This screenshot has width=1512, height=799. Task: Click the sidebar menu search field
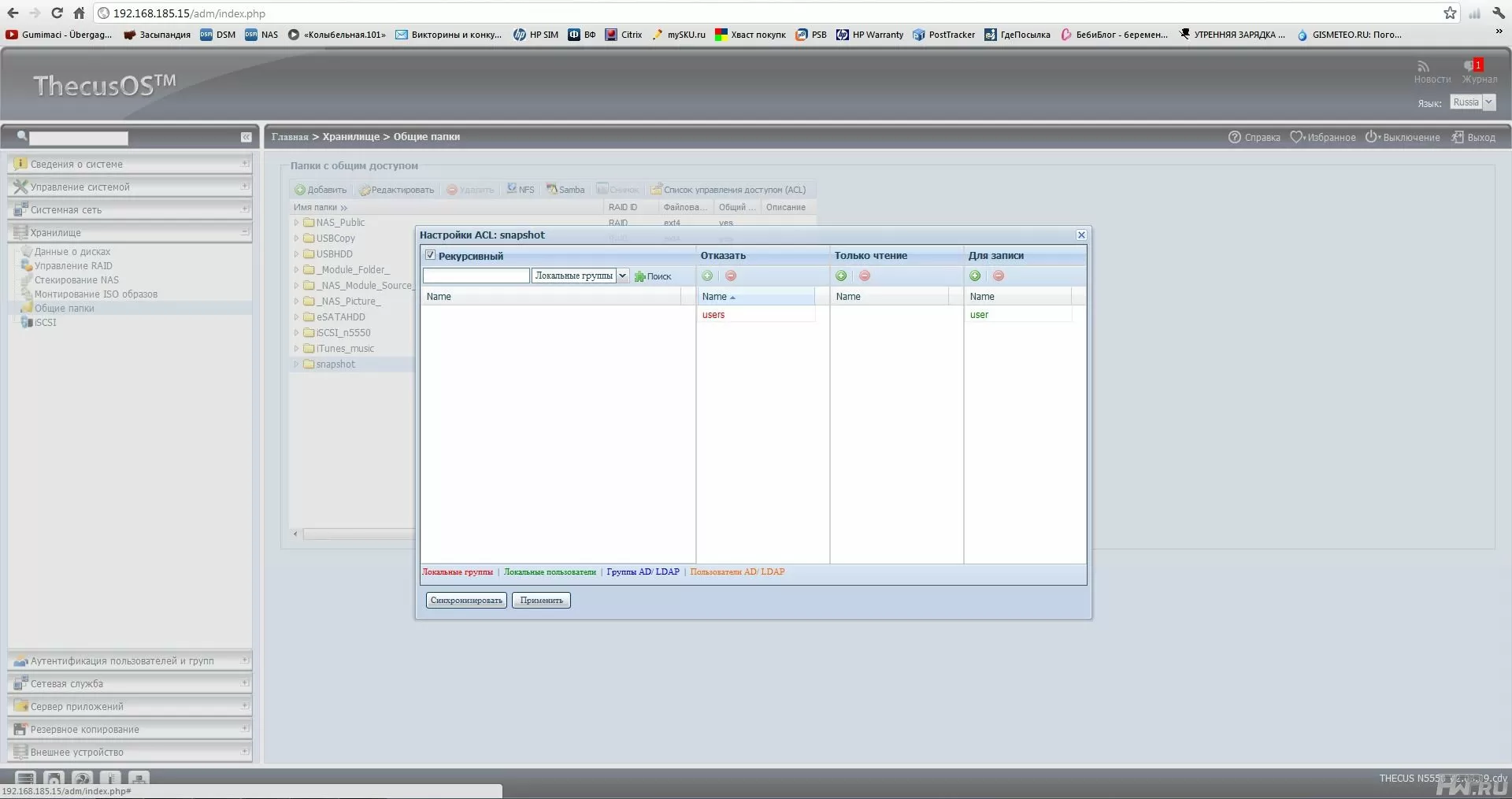[x=78, y=138]
